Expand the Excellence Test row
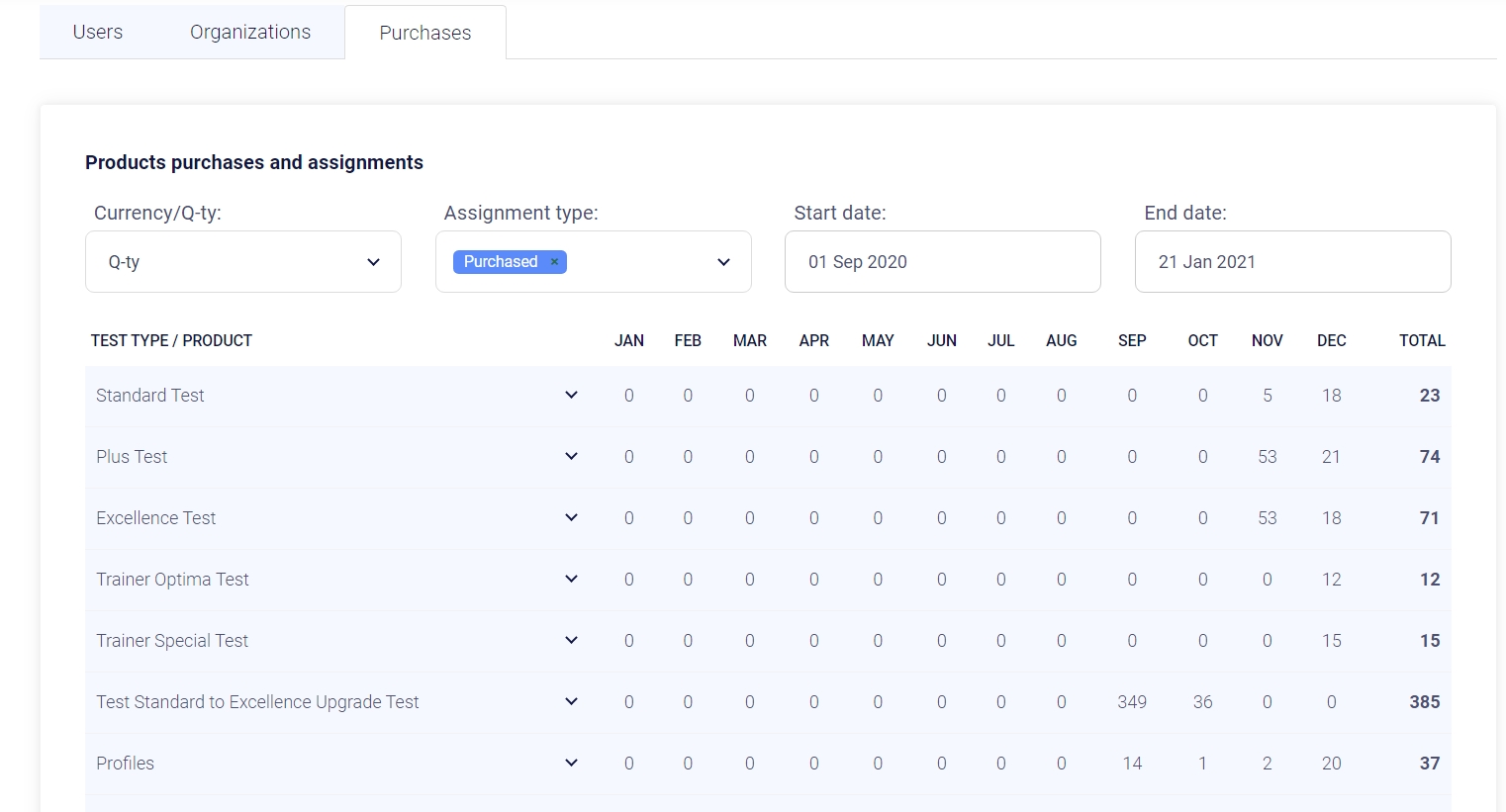Image resolution: width=1506 pixels, height=812 pixels. click(x=571, y=518)
